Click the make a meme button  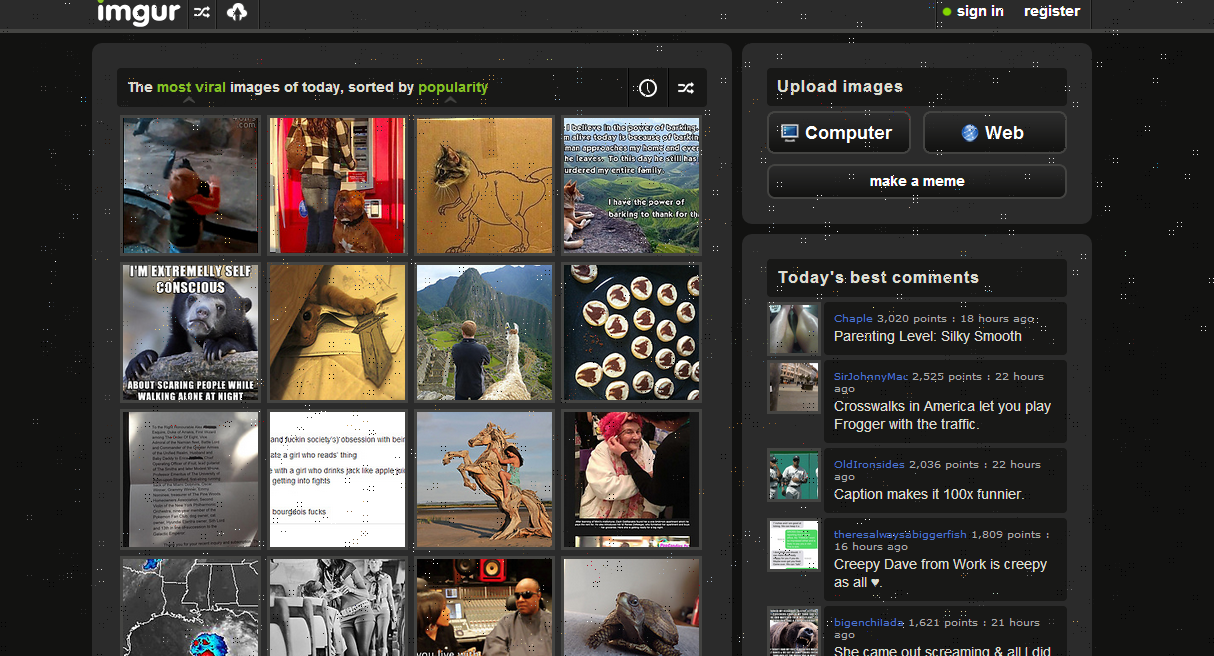coord(917,181)
